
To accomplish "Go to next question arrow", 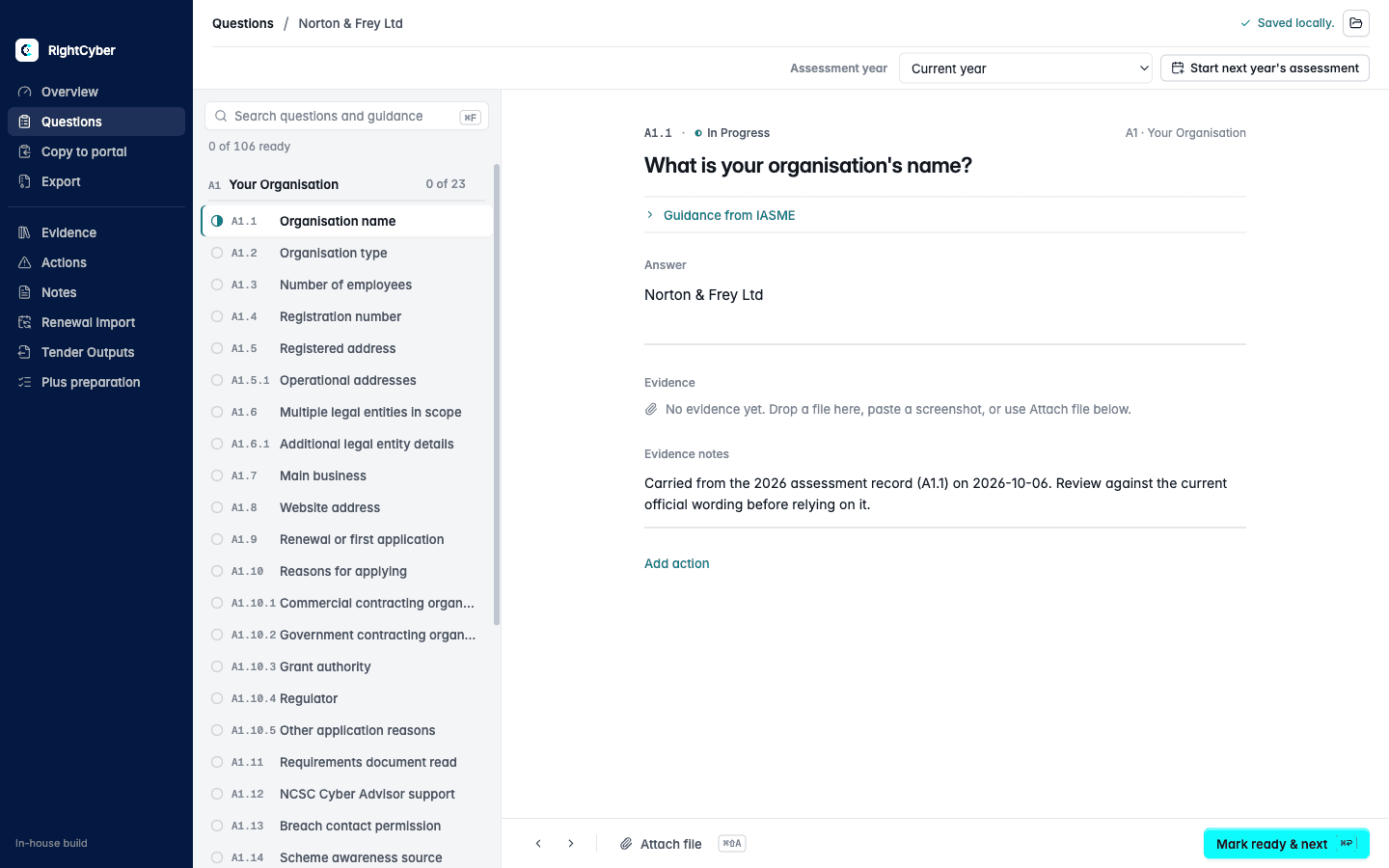I will 571,844.
